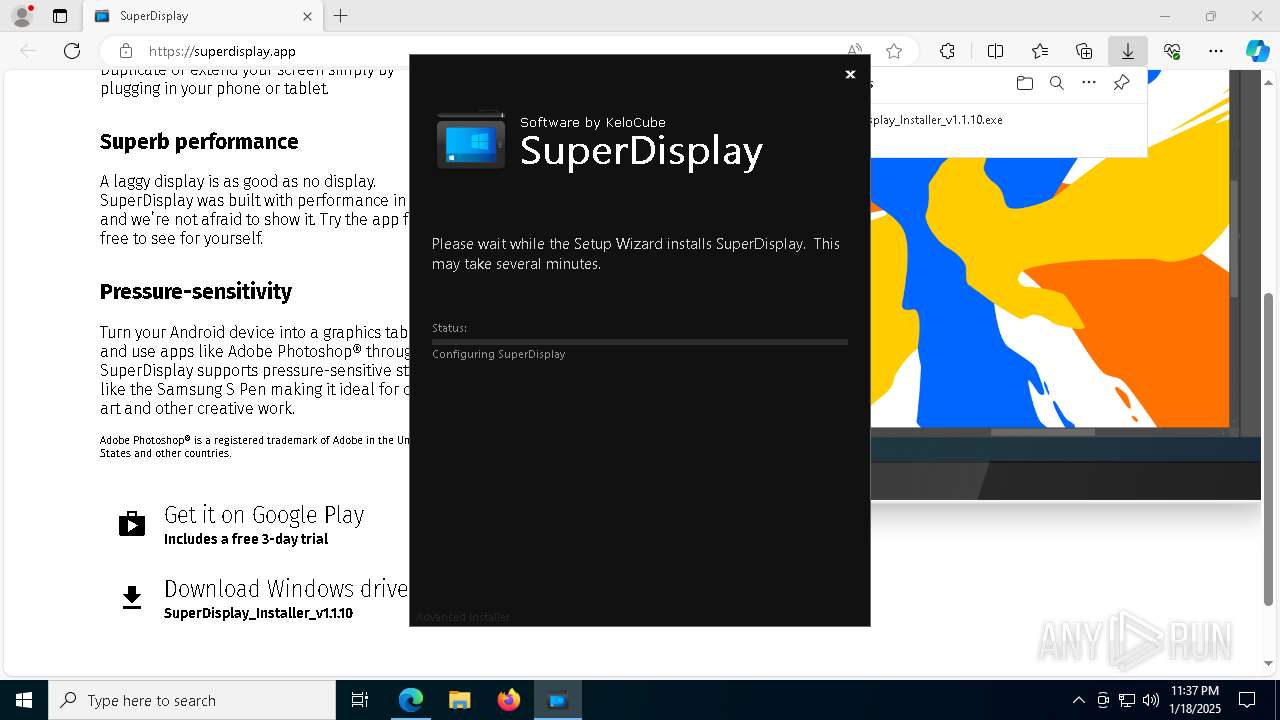Open the volume tray icon
The width and height of the screenshot is (1280, 720).
coord(1151,700)
